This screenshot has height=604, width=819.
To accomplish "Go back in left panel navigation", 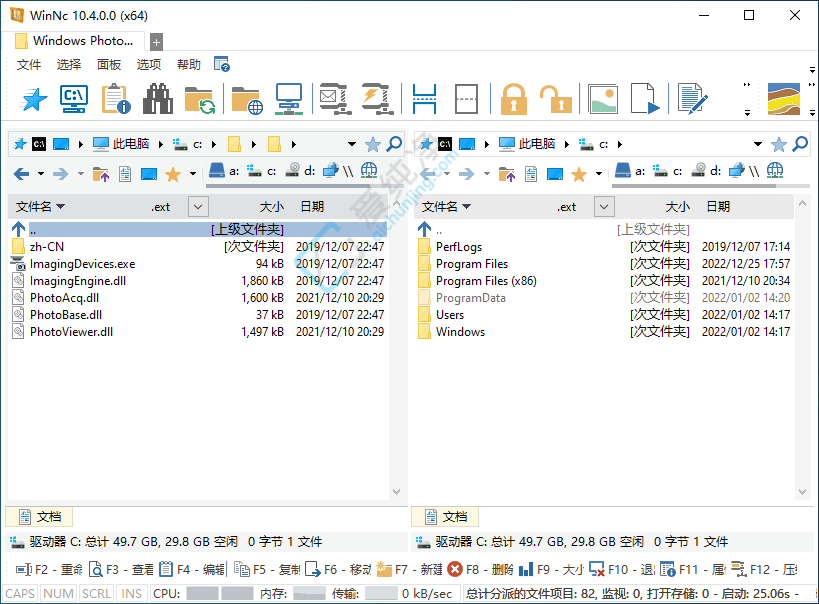I will (x=21, y=173).
